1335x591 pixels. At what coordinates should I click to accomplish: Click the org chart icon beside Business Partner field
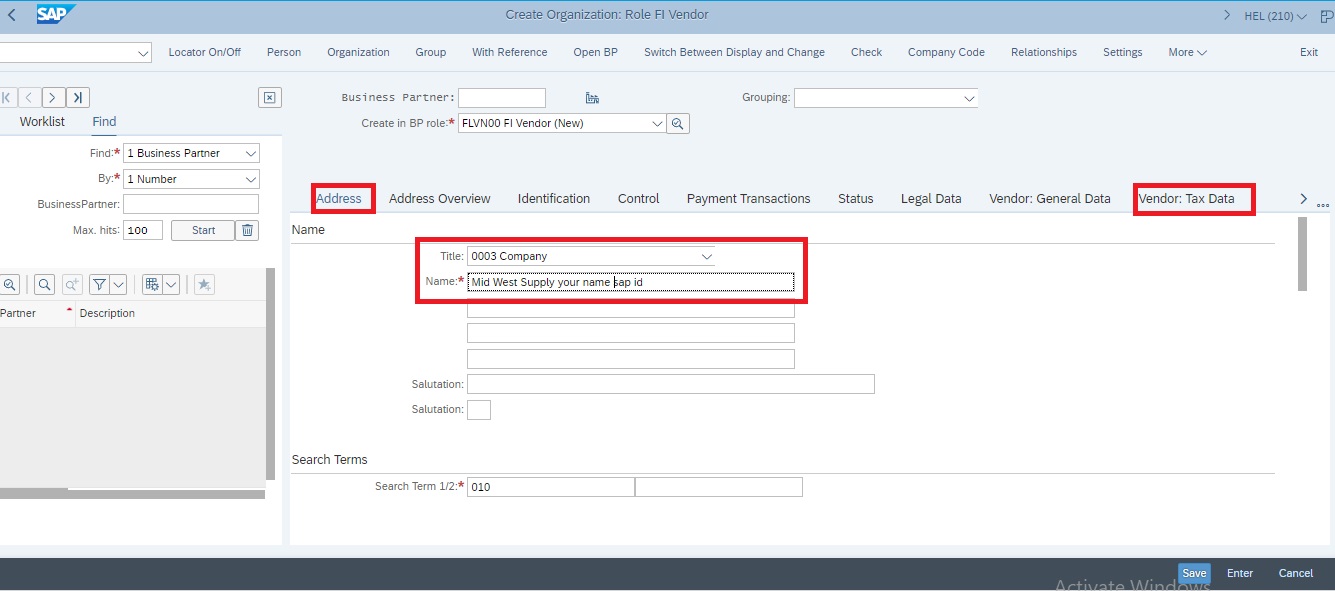592,97
